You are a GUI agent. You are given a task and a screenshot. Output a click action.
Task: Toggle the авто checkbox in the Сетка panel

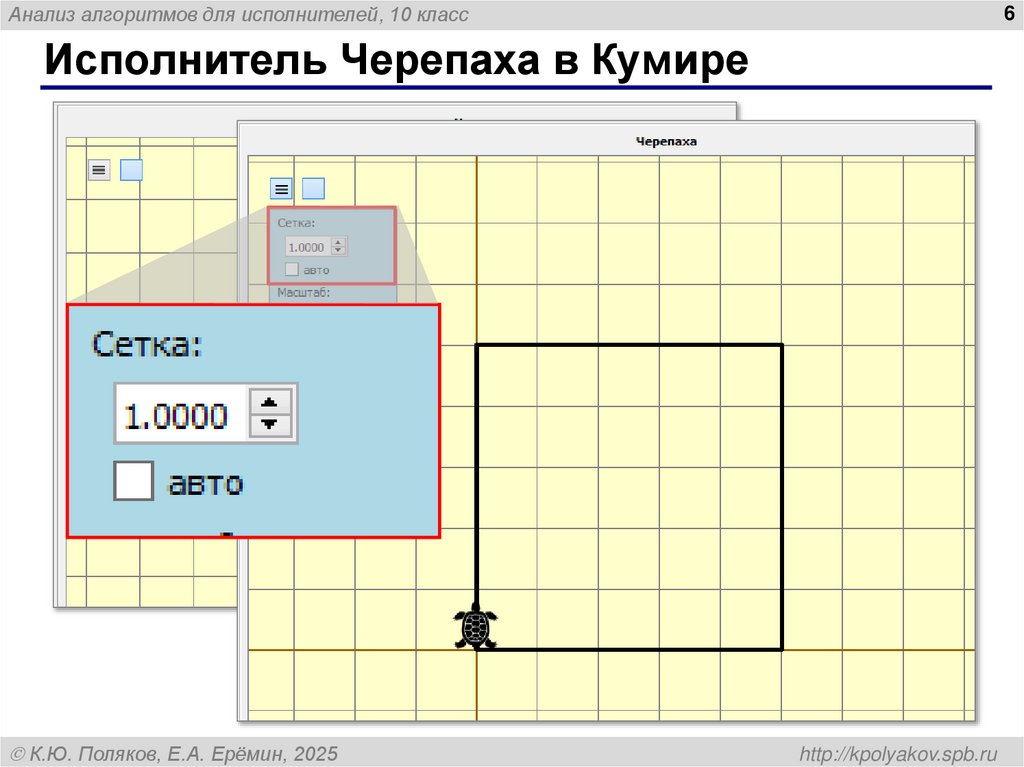[x=292, y=268]
